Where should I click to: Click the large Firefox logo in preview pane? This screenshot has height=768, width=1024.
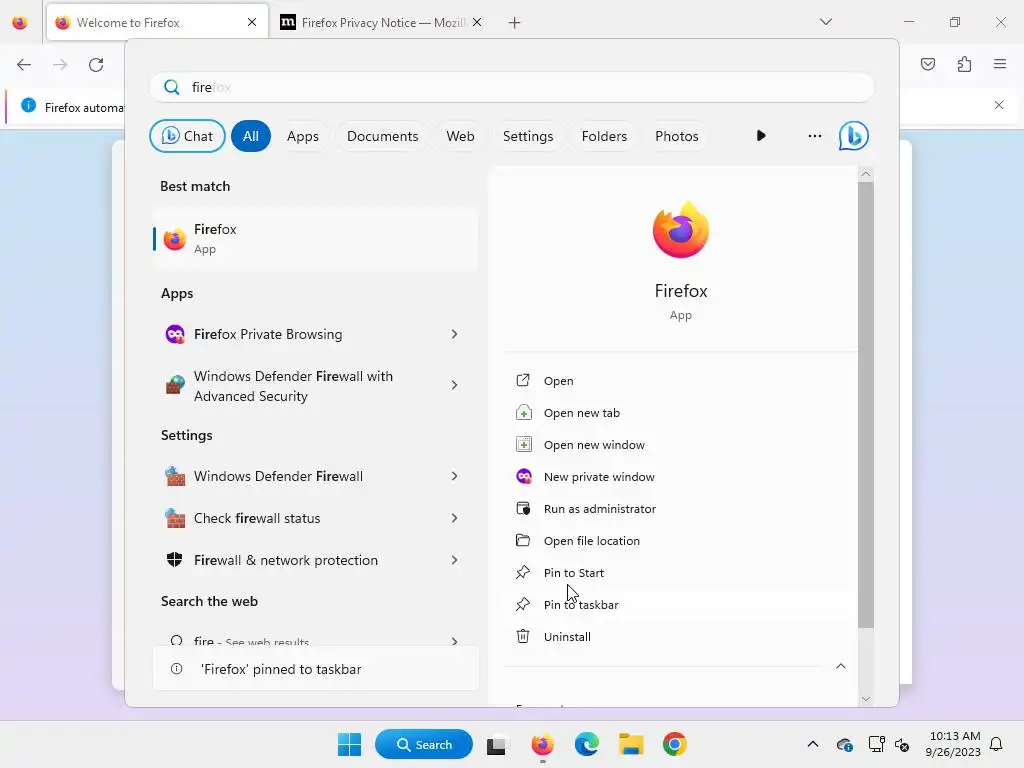tap(680, 230)
